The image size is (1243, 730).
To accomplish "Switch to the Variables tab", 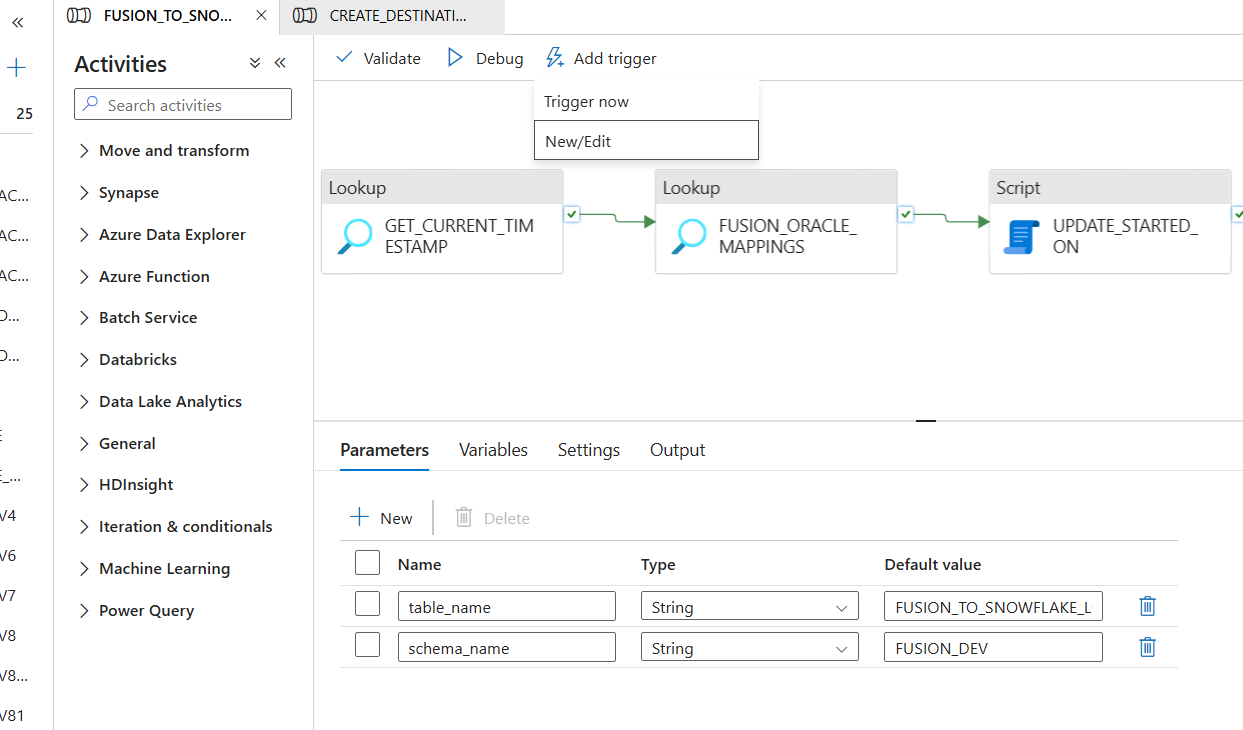I will (x=493, y=450).
